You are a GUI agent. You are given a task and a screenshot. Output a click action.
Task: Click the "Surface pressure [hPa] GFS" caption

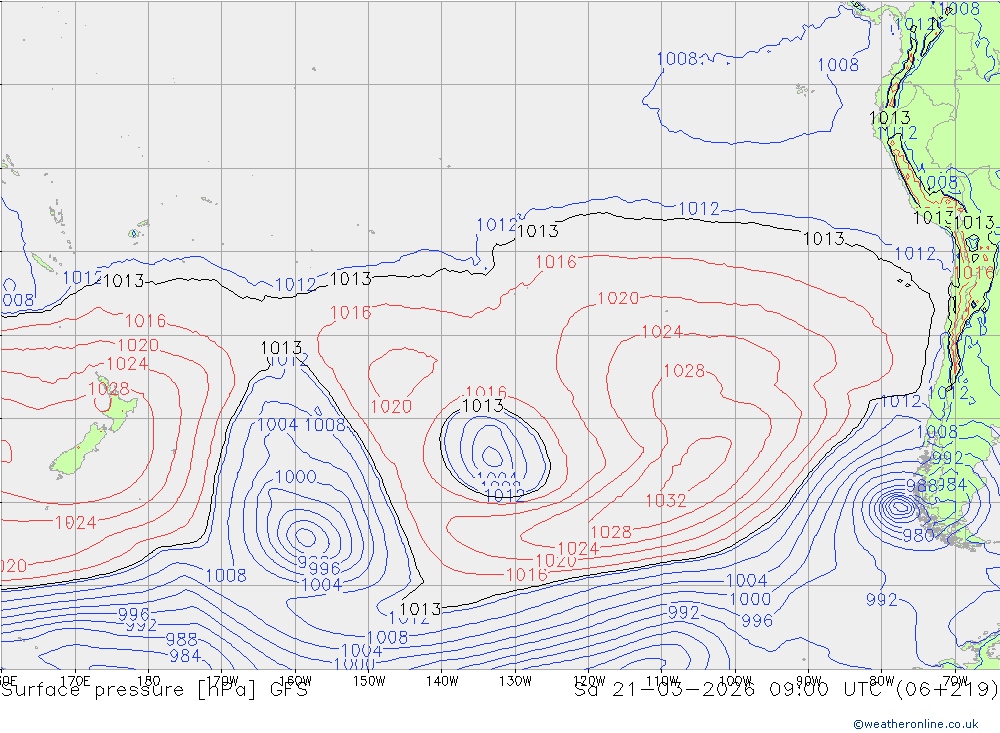[154, 690]
